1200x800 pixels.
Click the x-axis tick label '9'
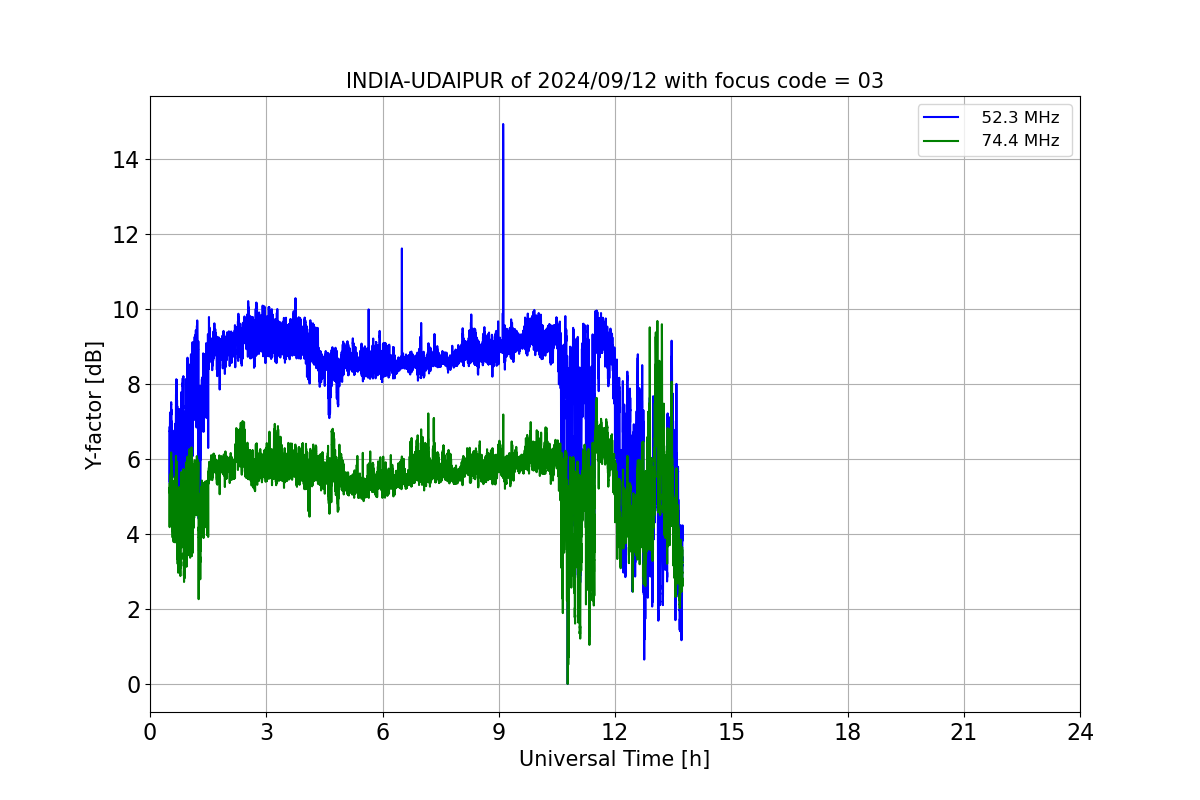499,732
